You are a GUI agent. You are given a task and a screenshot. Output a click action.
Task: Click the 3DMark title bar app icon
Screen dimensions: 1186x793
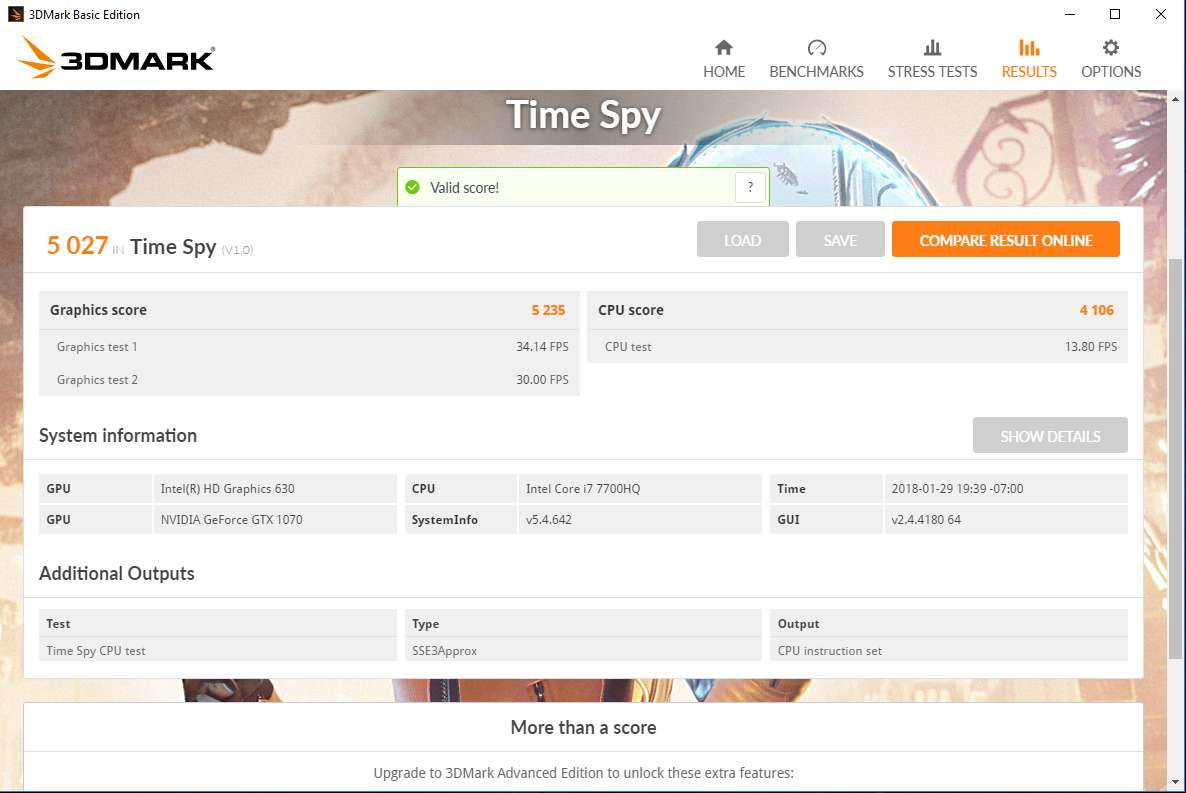(15, 15)
